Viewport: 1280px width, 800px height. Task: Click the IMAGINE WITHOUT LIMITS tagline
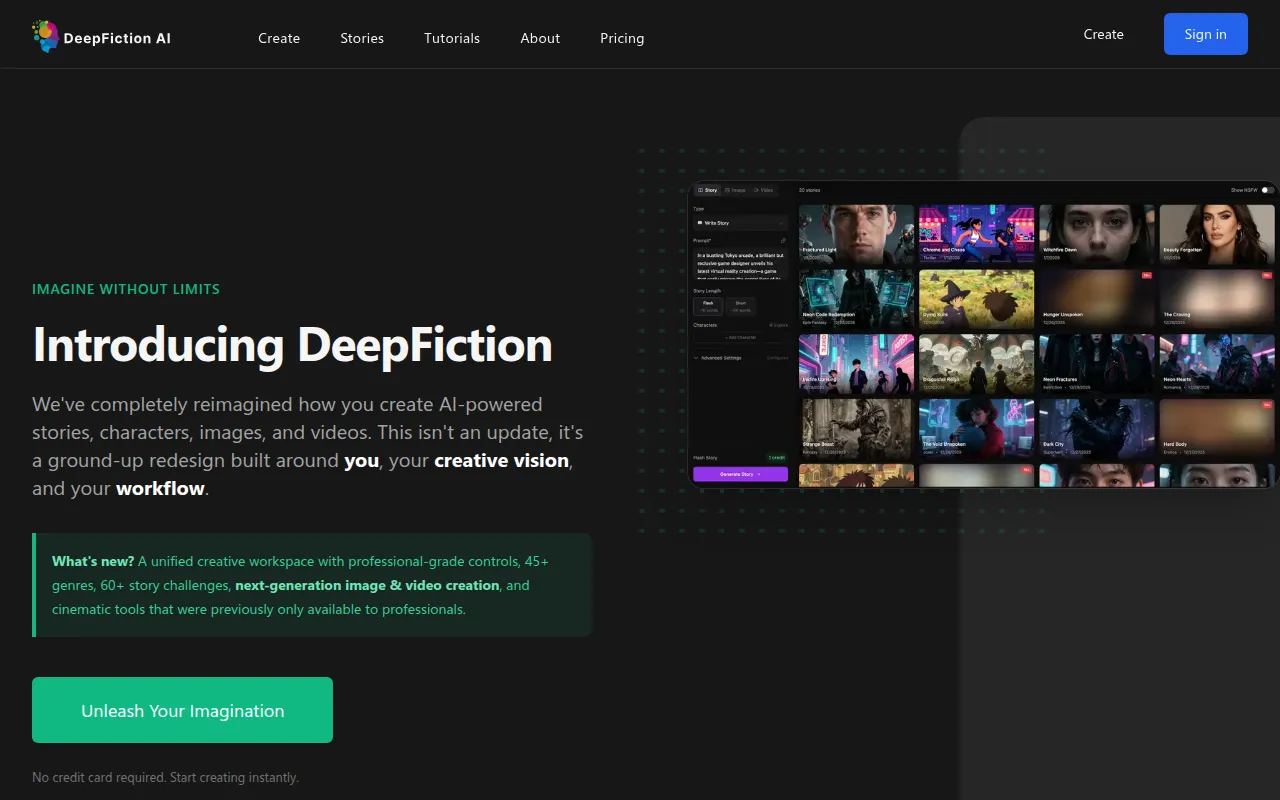click(126, 289)
